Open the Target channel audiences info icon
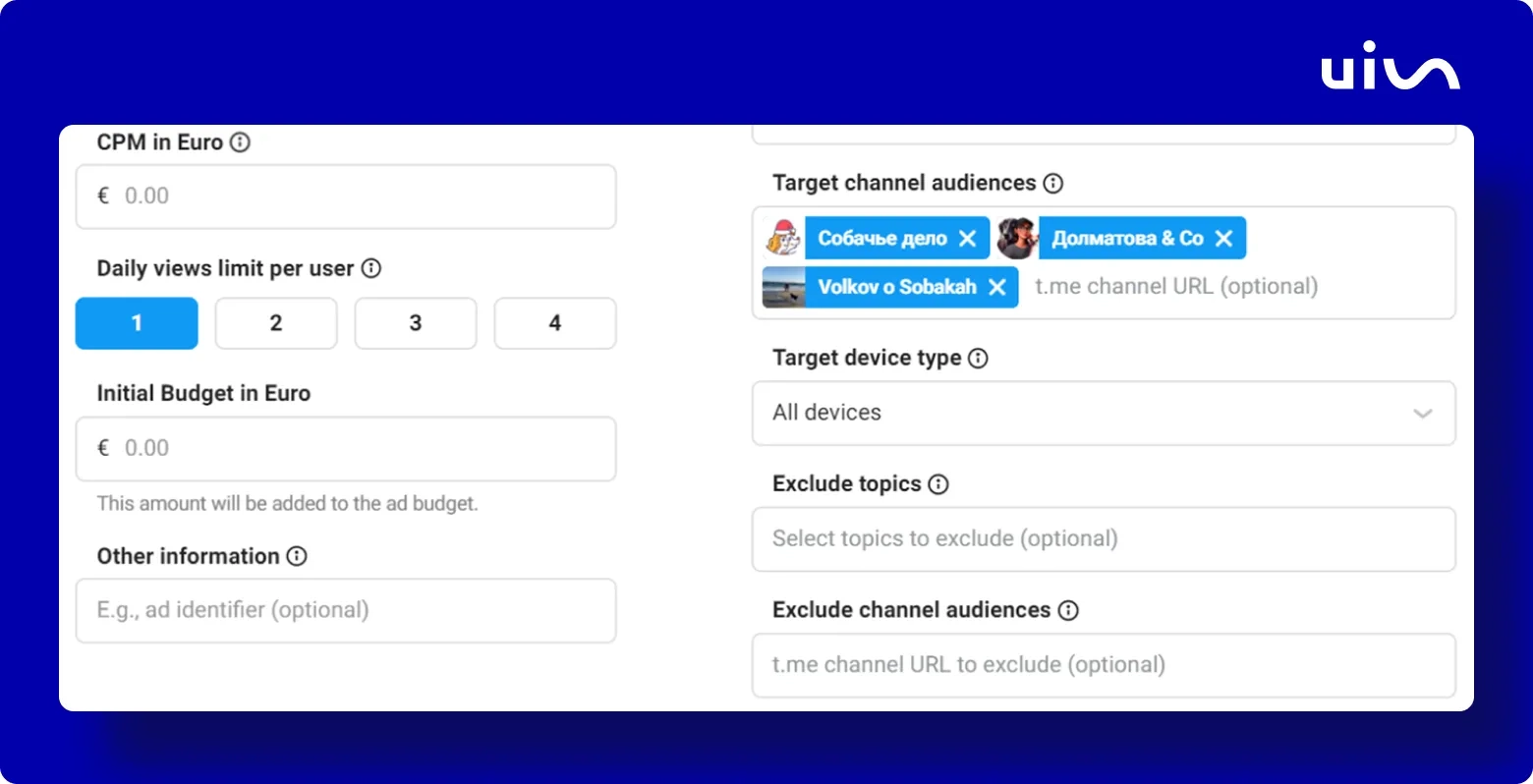Image resolution: width=1533 pixels, height=784 pixels. click(x=1053, y=183)
